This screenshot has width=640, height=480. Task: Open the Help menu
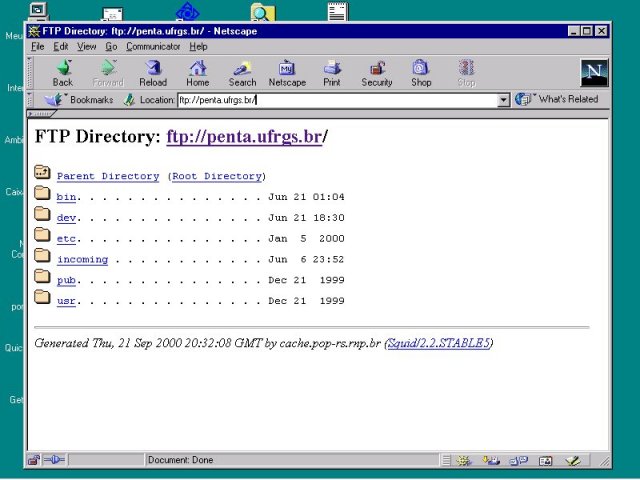tap(198, 47)
